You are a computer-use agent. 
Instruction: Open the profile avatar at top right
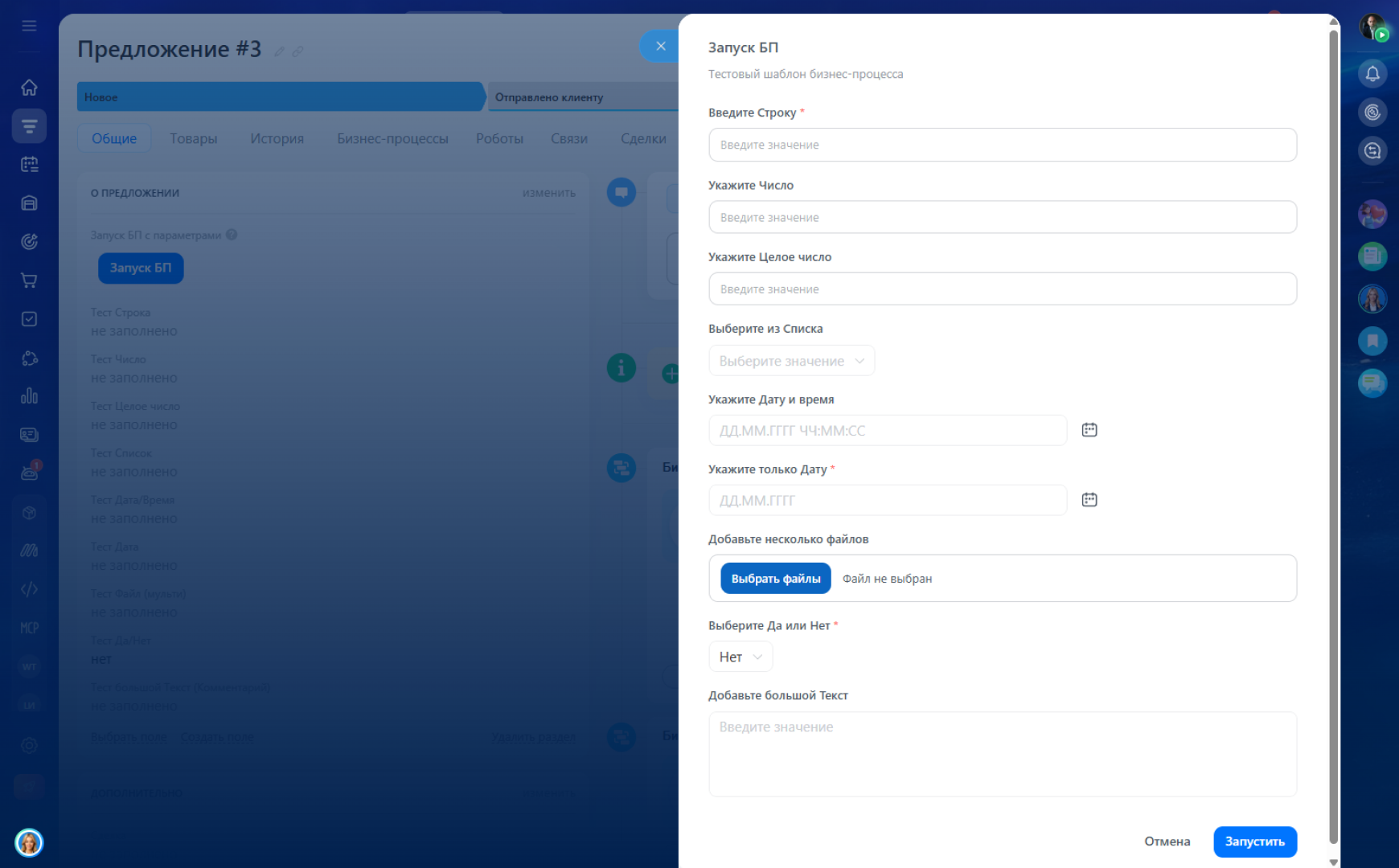pyautogui.click(x=1372, y=28)
